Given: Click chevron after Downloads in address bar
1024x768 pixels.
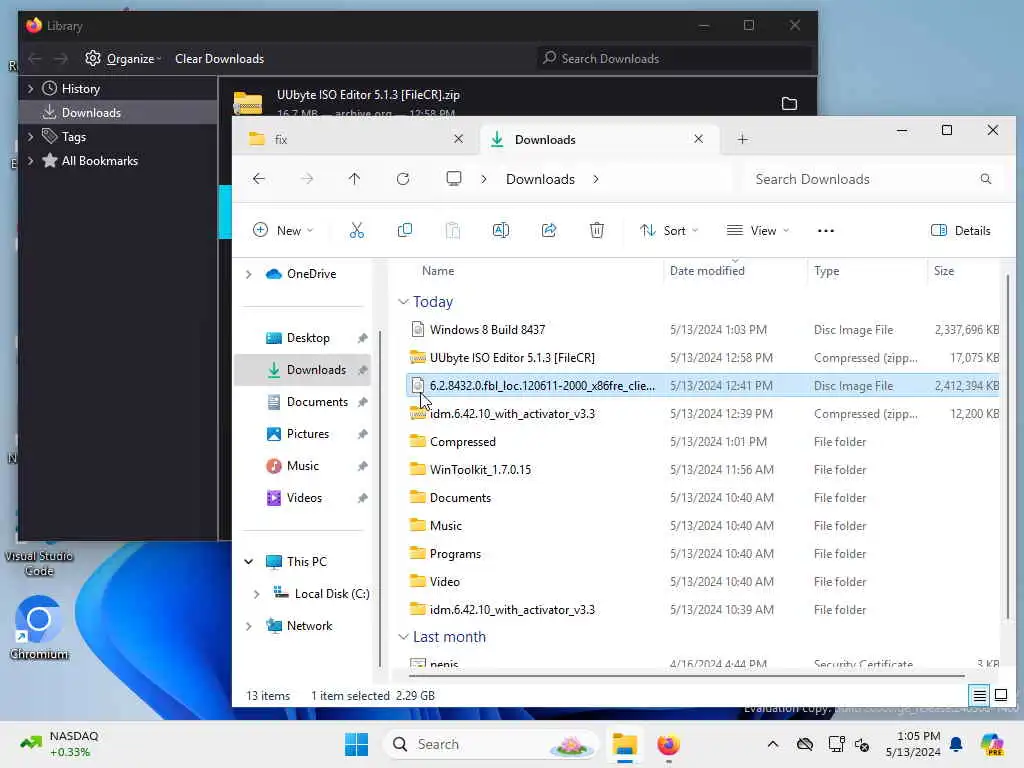Looking at the screenshot, I should click(596, 179).
